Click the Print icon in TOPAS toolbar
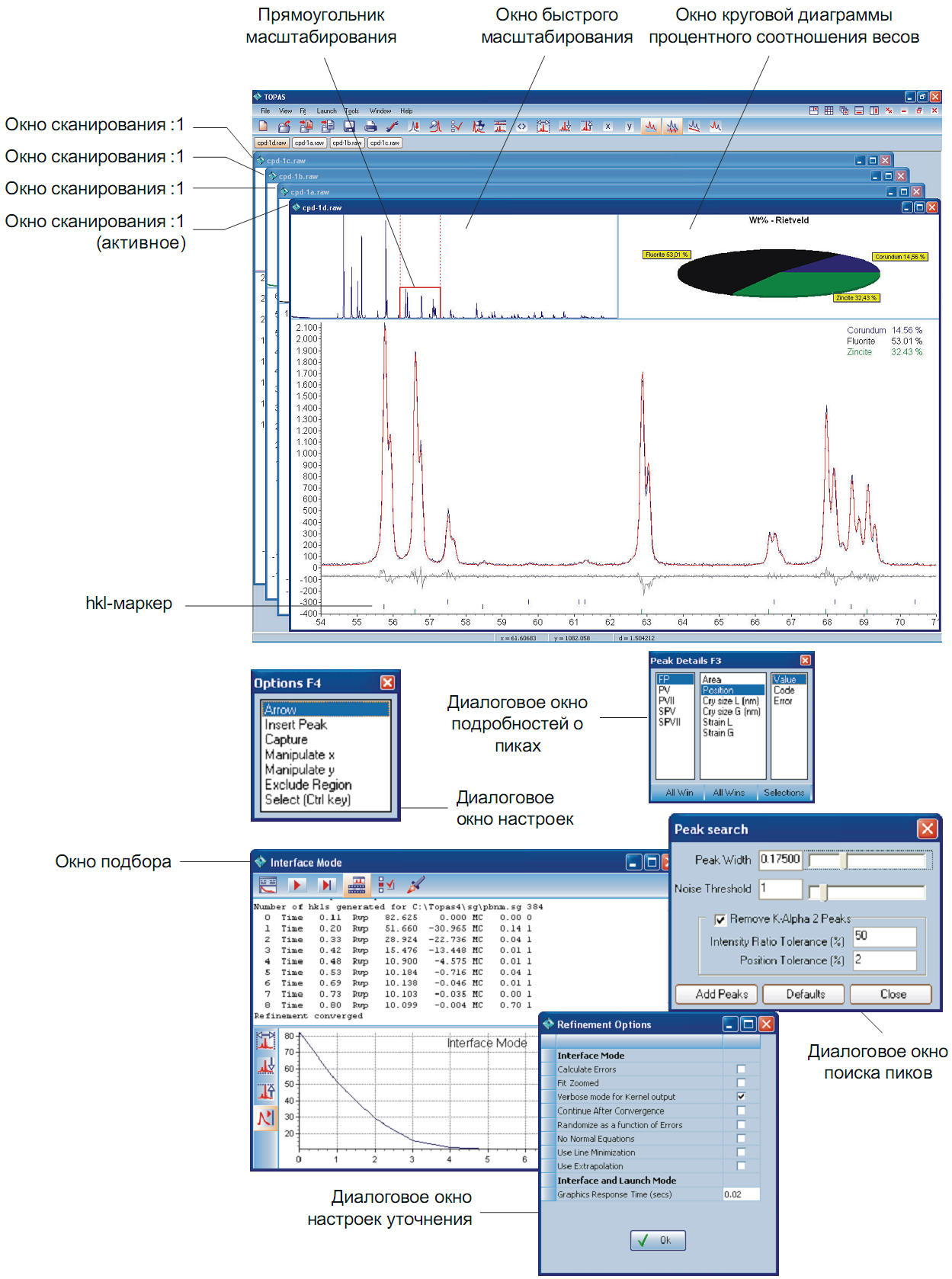Image resolution: width=952 pixels, height=1279 pixels. click(370, 127)
